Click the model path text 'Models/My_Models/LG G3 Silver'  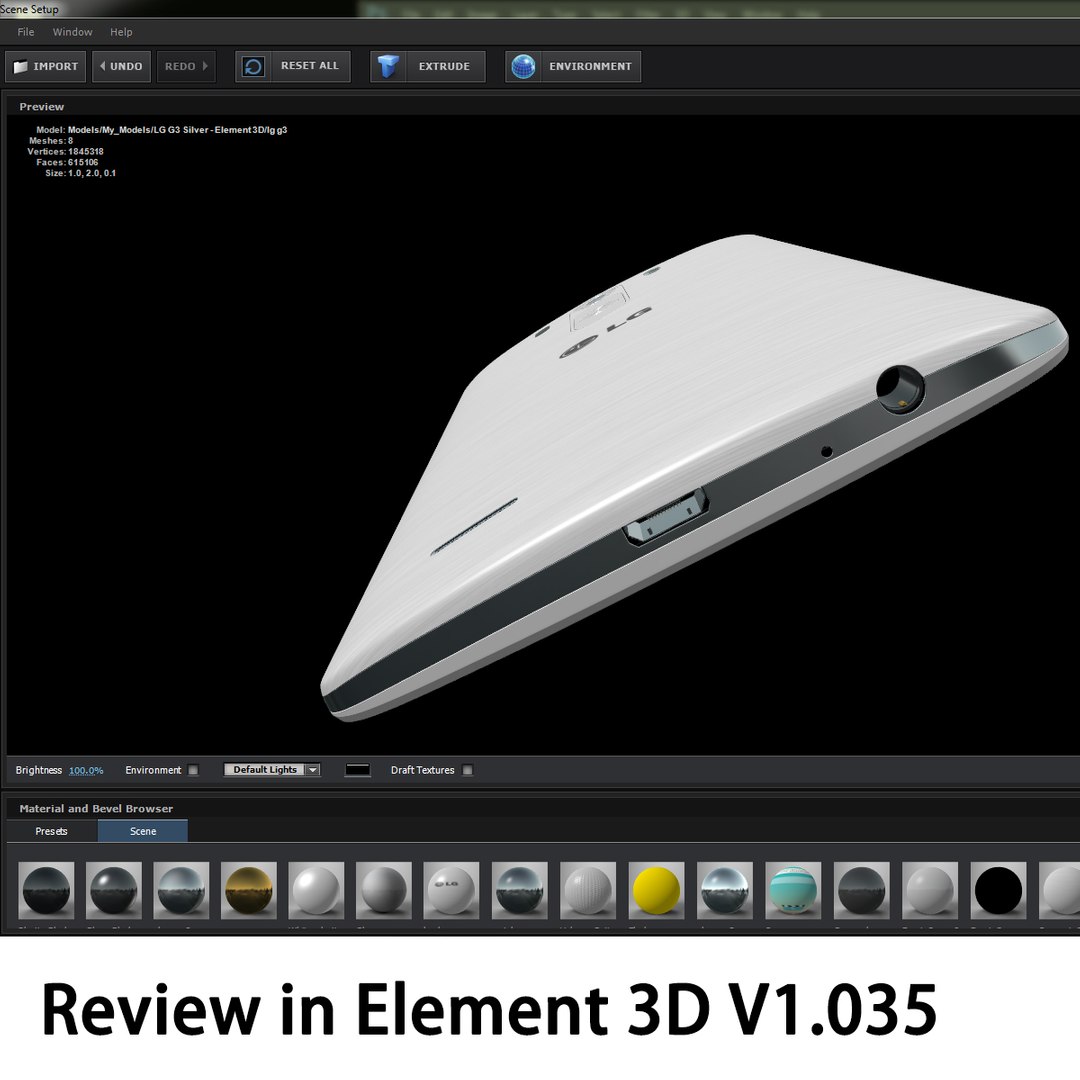point(138,129)
